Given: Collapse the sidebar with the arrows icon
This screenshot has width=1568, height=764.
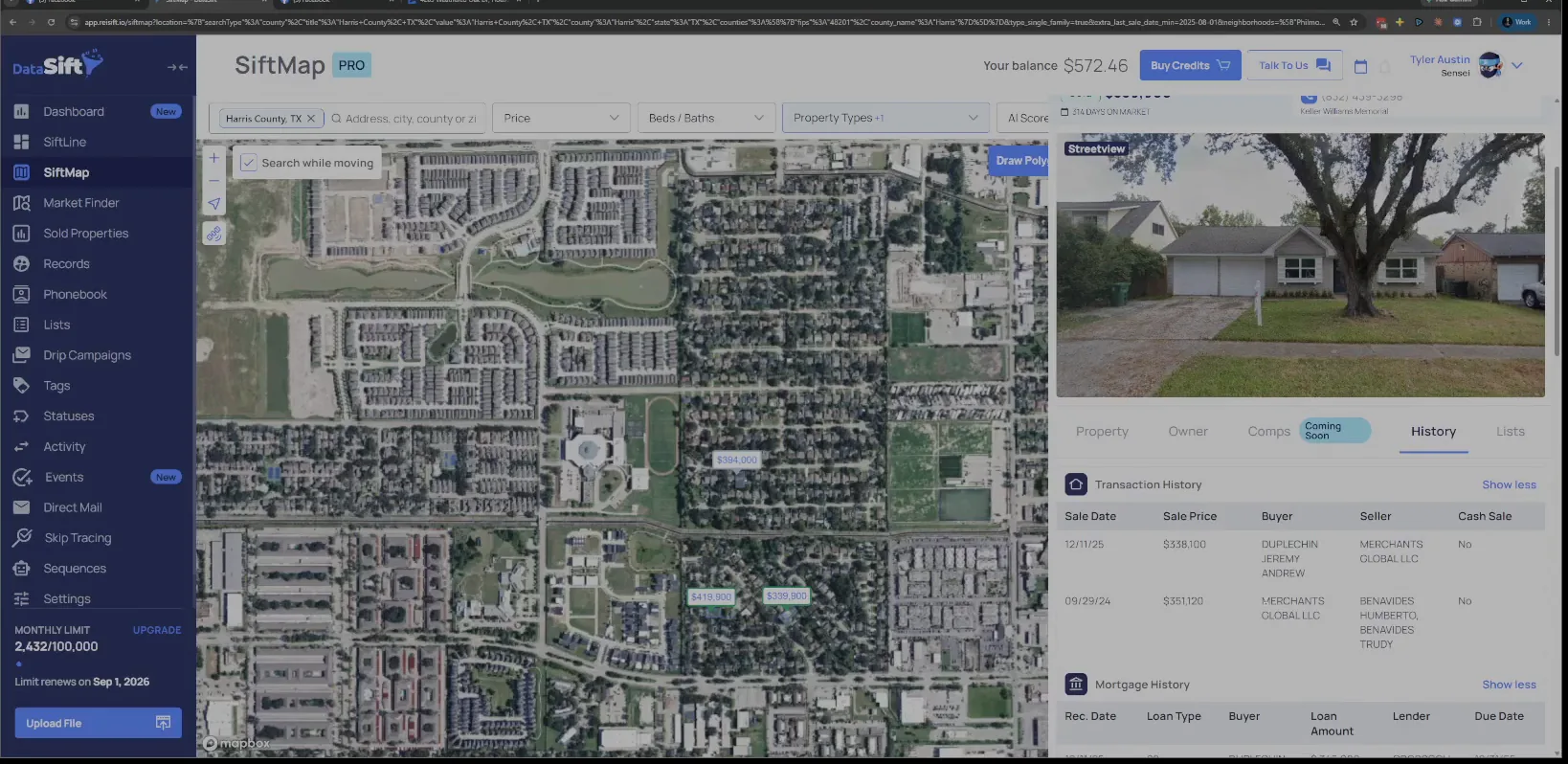Looking at the screenshot, I should (x=177, y=67).
